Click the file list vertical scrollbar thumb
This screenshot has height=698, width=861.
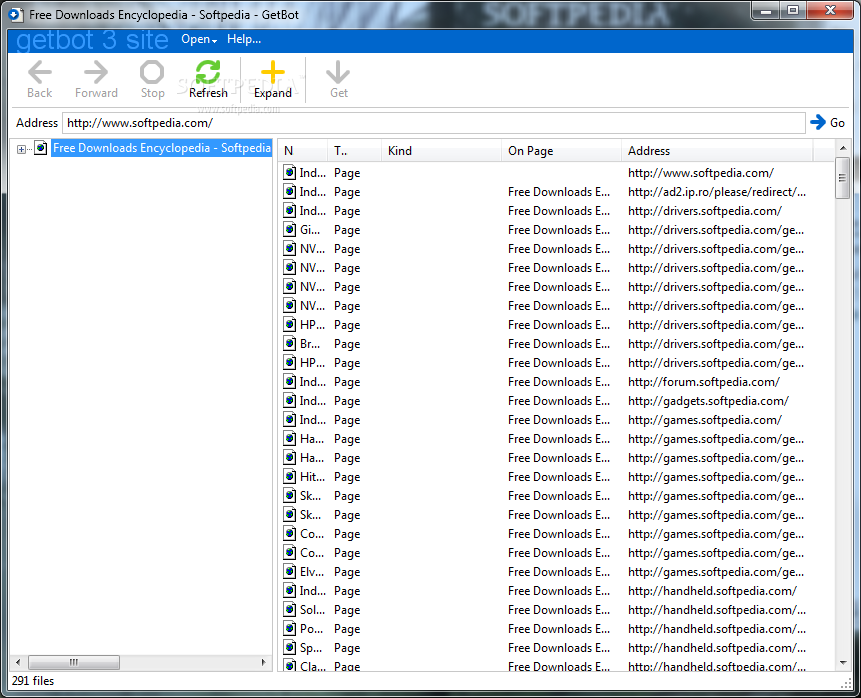point(842,178)
